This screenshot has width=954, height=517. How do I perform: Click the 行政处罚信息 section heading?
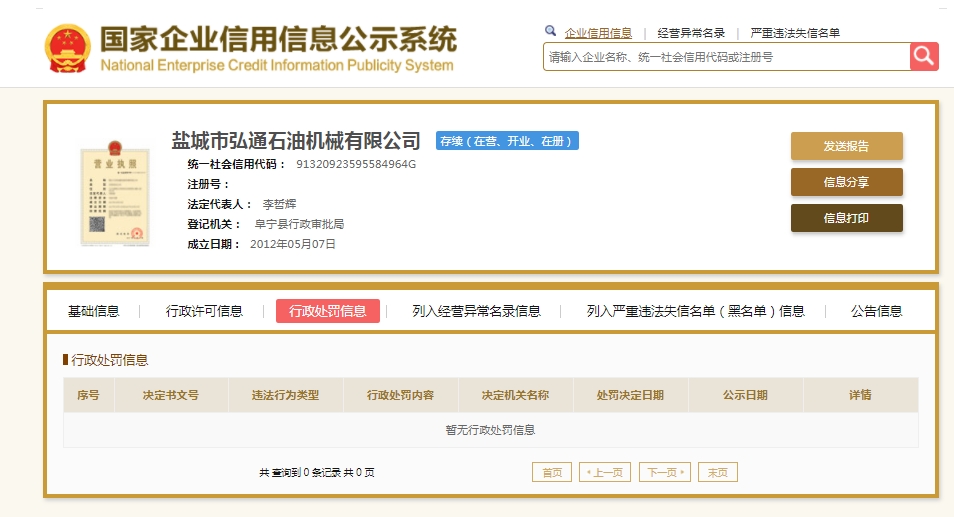click(x=110, y=360)
